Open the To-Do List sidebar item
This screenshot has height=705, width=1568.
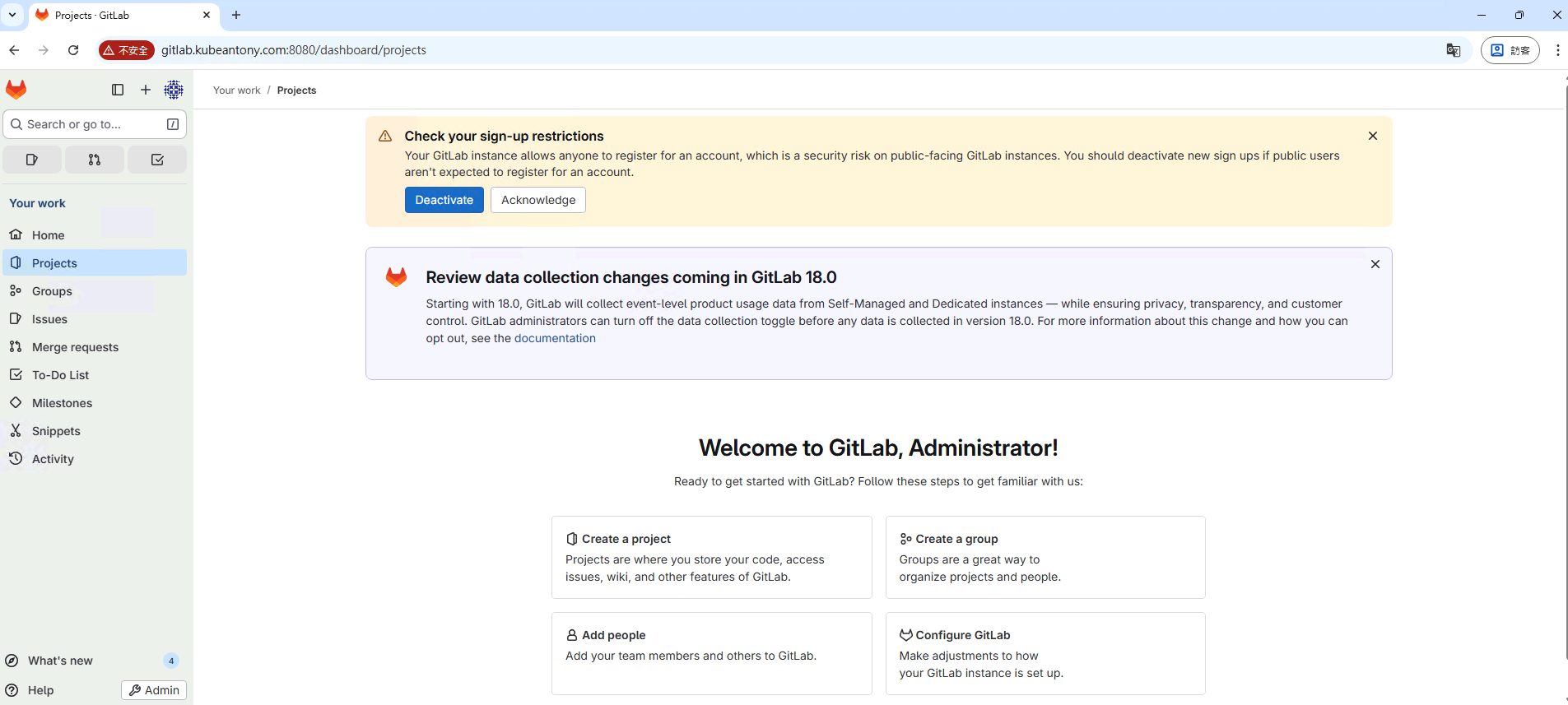point(95,375)
